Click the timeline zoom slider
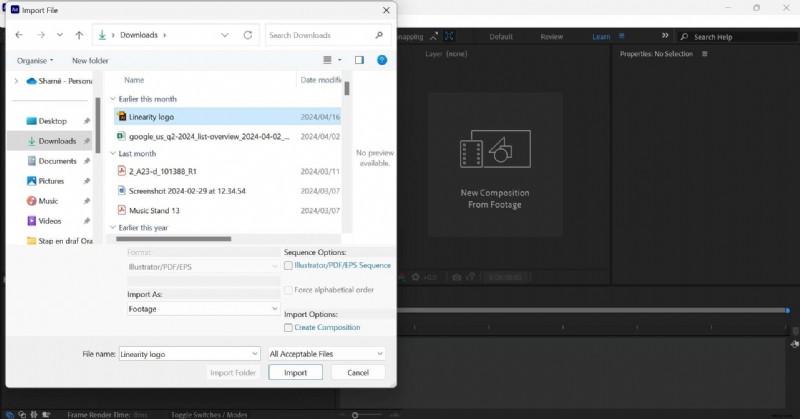The height and width of the screenshot is (419, 800). (x=354, y=414)
